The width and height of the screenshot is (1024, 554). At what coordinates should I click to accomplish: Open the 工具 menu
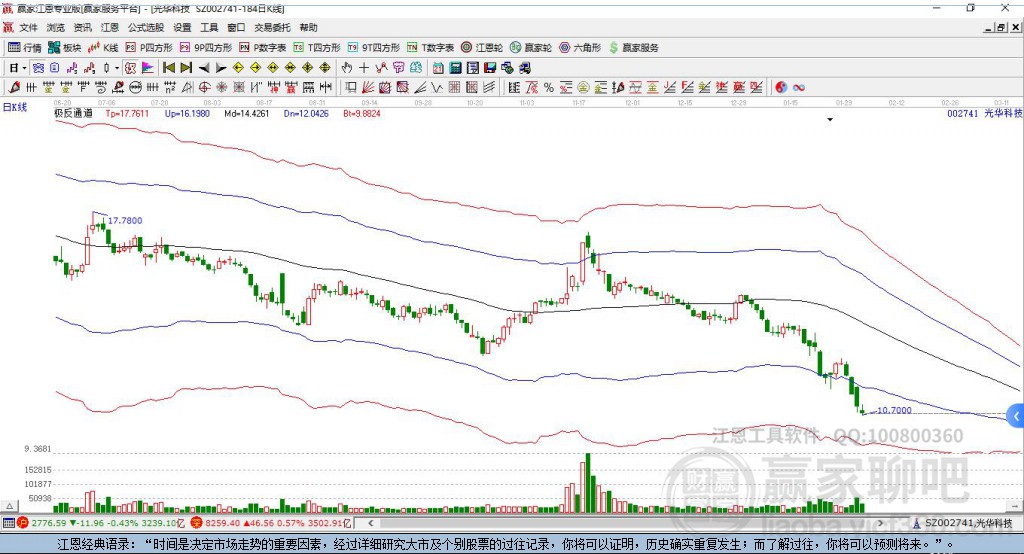(x=209, y=27)
